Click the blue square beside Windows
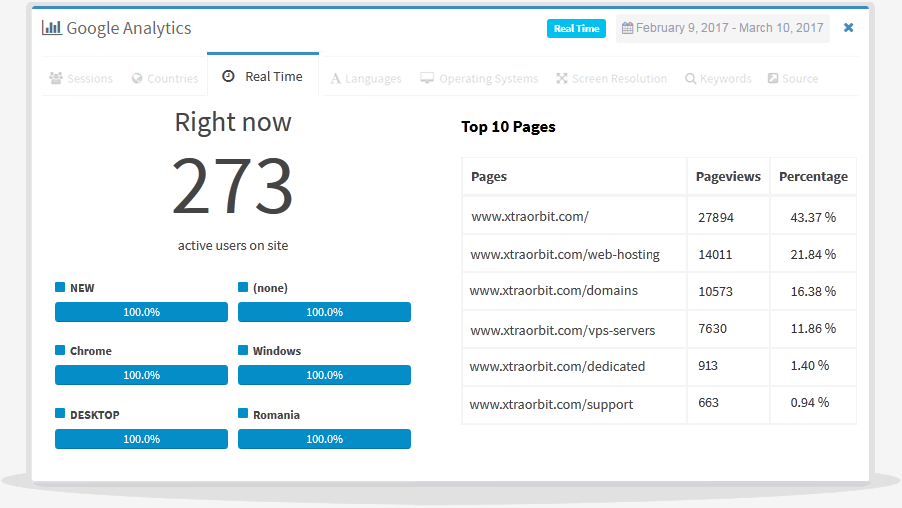 243,351
